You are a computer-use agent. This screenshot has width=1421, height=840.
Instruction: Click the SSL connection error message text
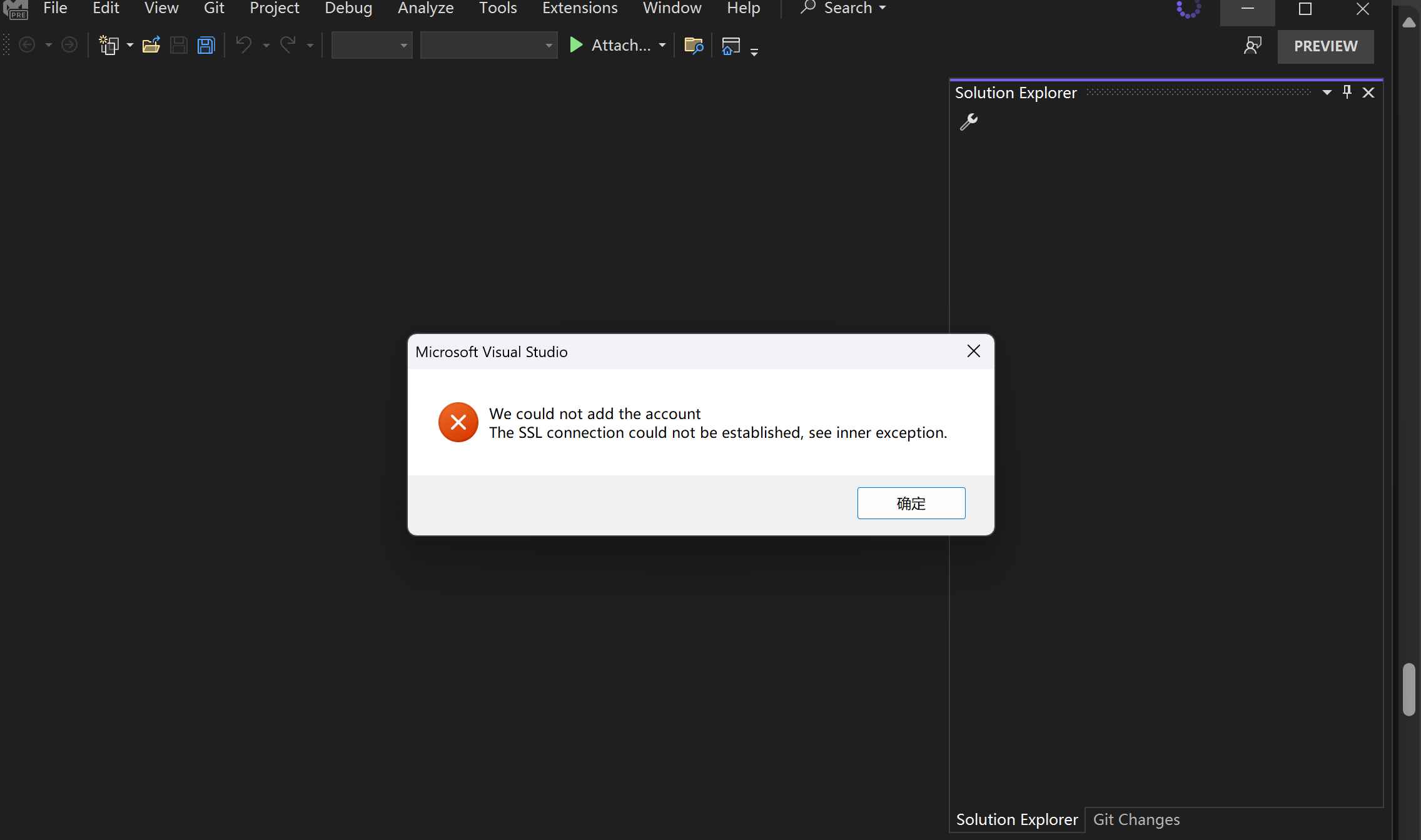718,432
